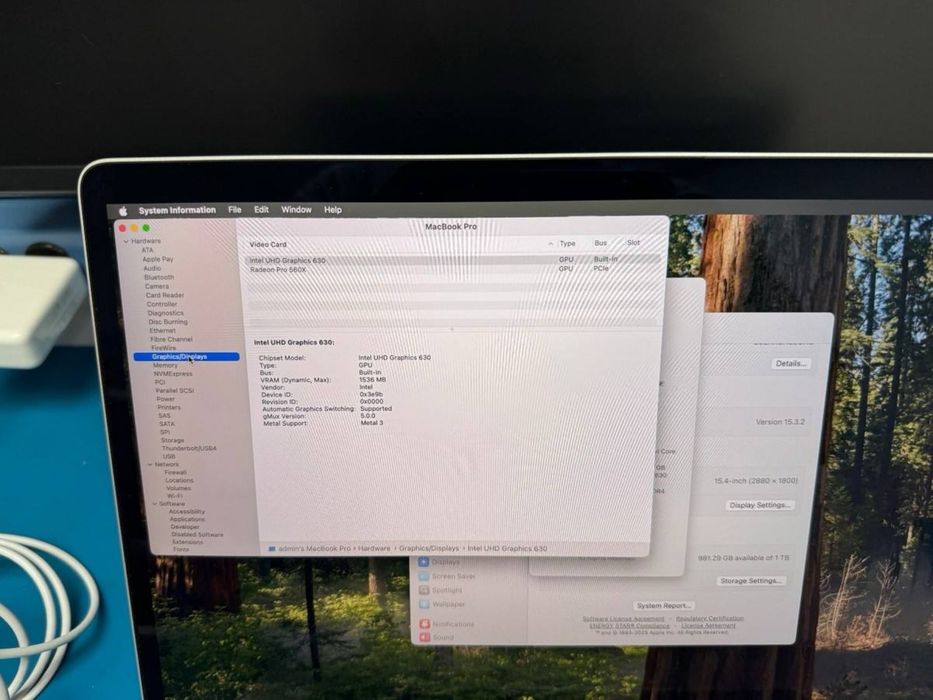Sort by the Type column header
The image size is (933, 700).
(x=568, y=243)
